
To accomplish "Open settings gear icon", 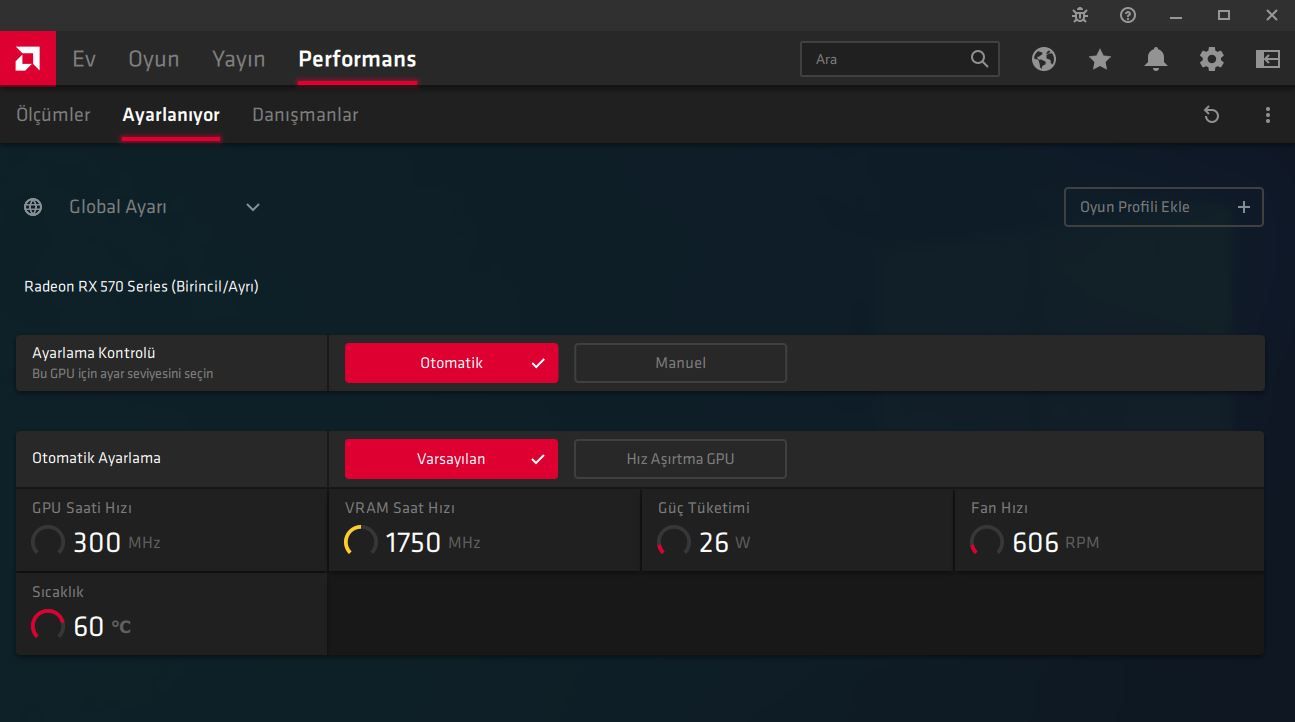I will pyautogui.click(x=1212, y=59).
